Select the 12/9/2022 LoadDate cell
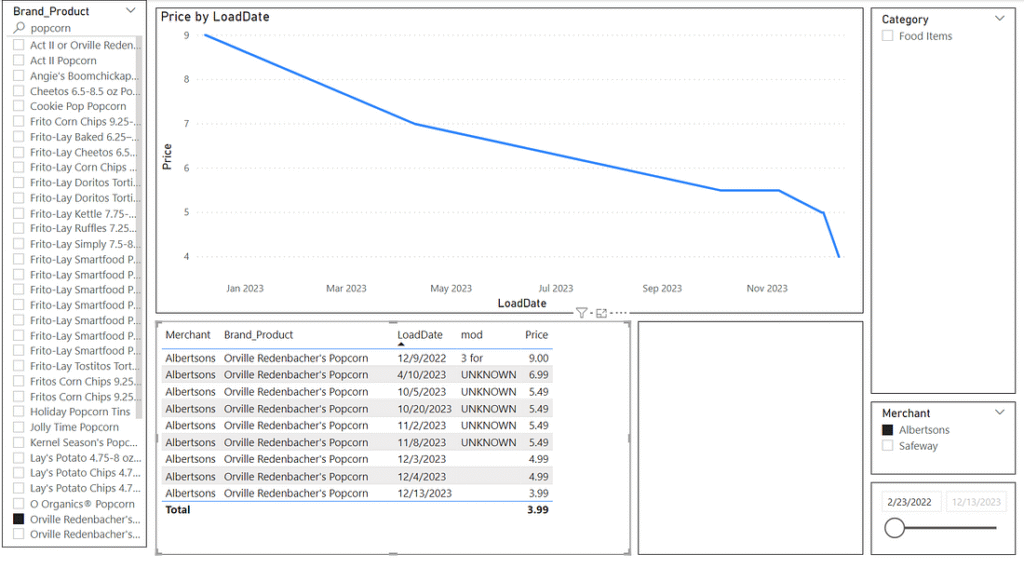This screenshot has height=568, width=1024. click(x=422, y=358)
